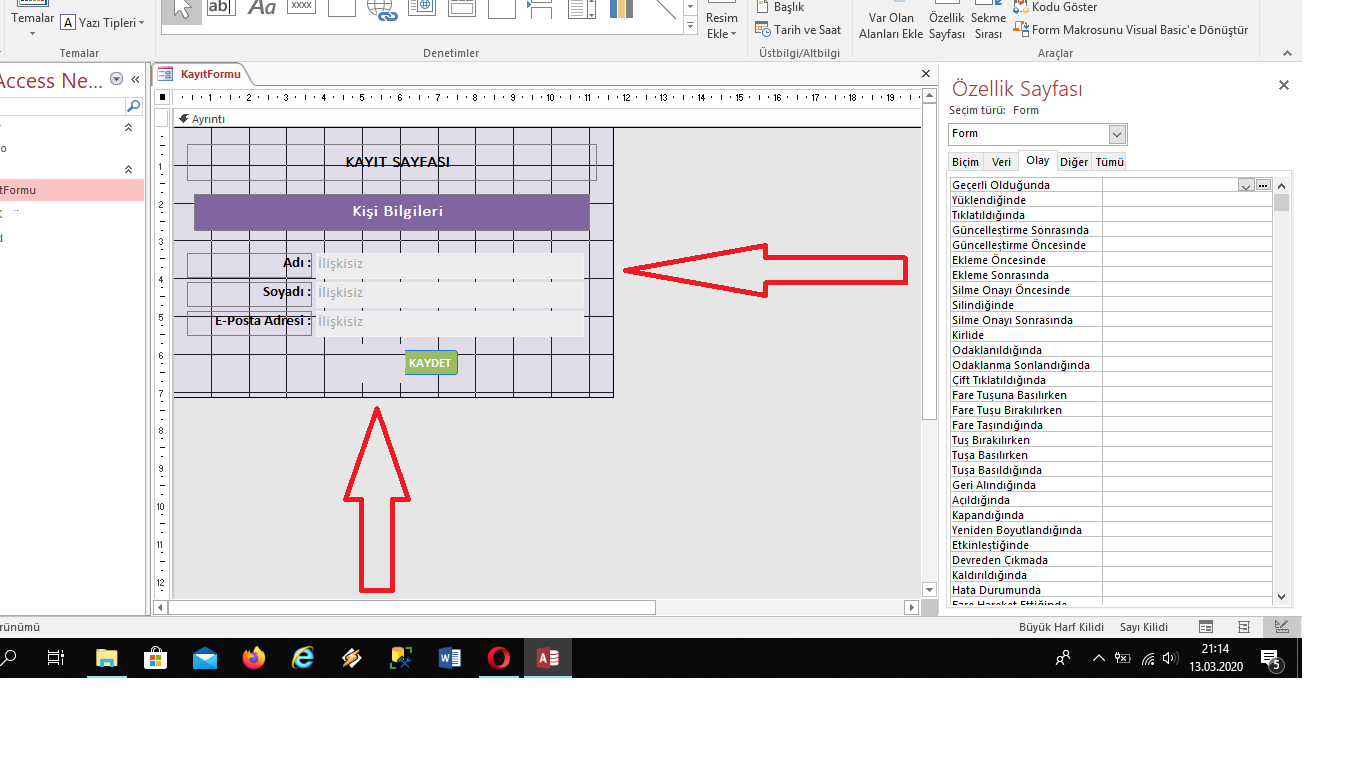
Task: Open the Geçerli Olduğunda event dropdown arrow
Action: (1245, 185)
